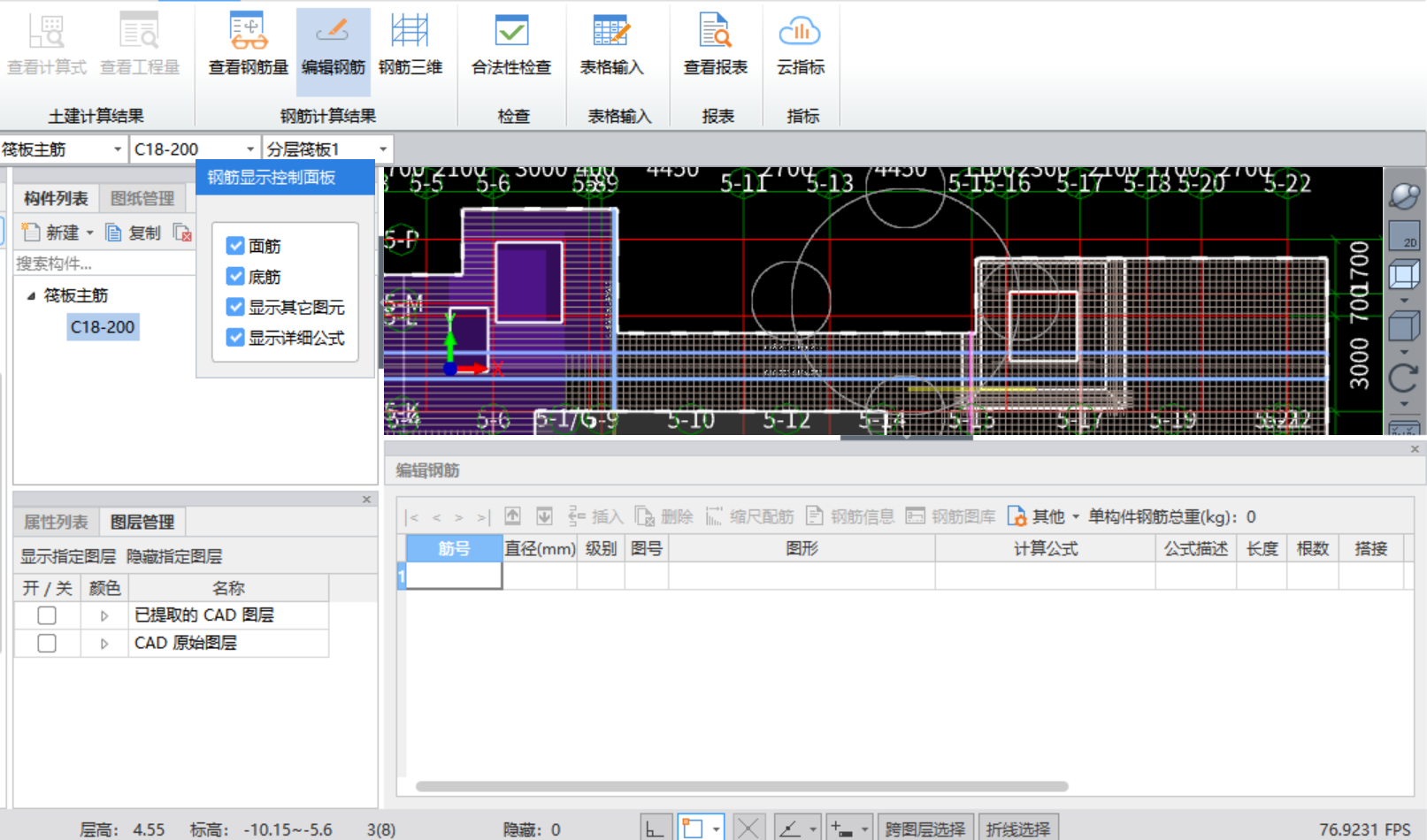The width and height of the screenshot is (1427, 840).
Task: Collapse 筏板主筋 tree node
Action: (31, 295)
